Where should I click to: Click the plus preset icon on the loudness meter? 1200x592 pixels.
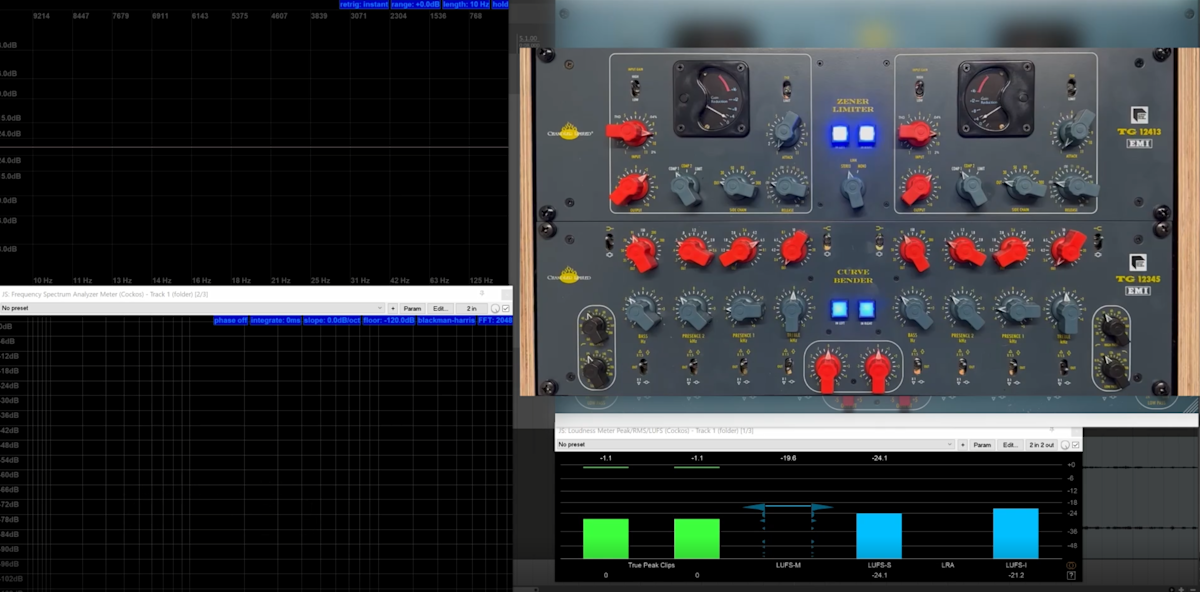tap(962, 445)
